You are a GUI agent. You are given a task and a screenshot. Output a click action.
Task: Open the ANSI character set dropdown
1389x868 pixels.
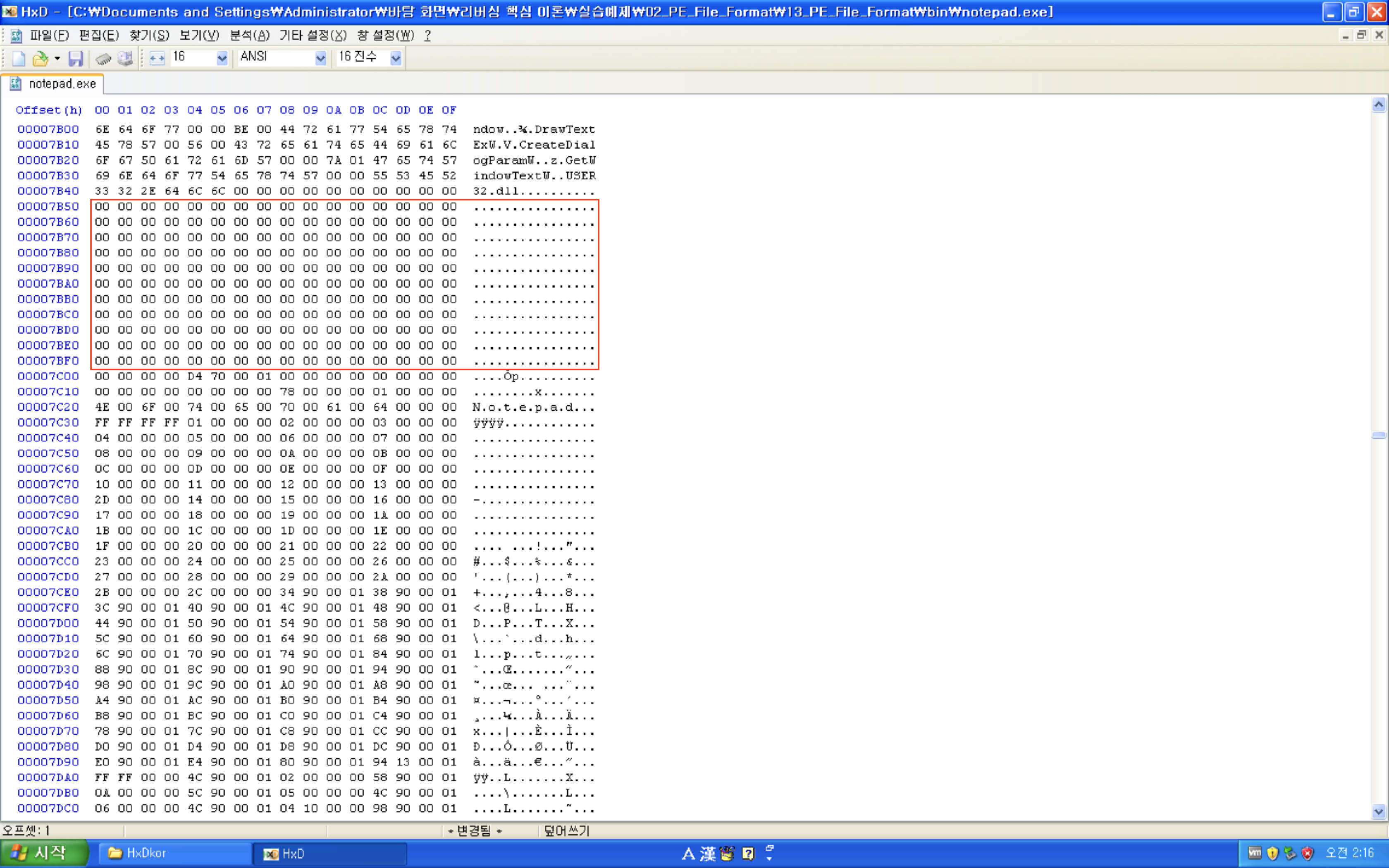[x=320, y=58]
